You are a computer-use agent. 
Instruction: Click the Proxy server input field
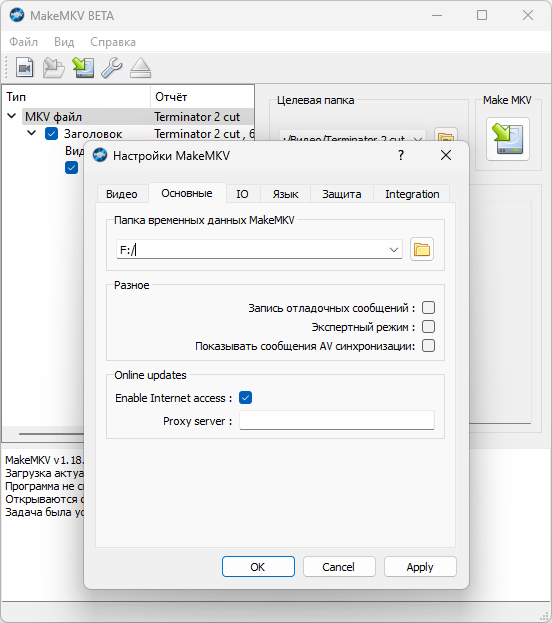(x=337, y=420)
